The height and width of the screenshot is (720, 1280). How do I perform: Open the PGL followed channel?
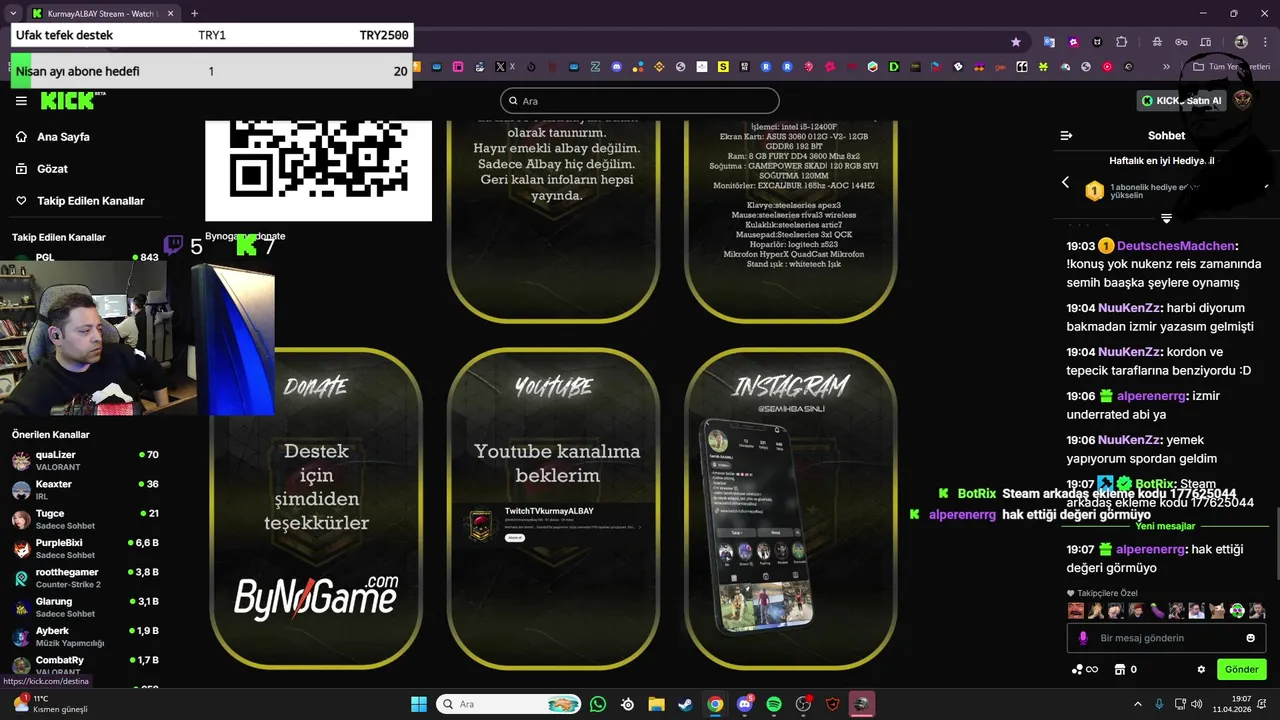tap(85, 257)
